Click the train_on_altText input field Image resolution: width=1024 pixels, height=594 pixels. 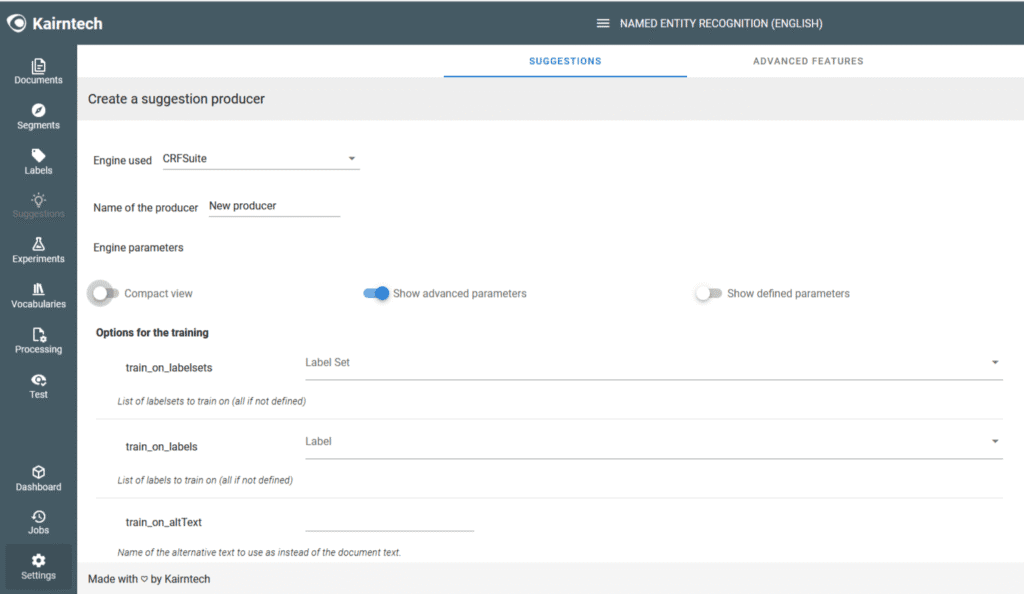[x=389, y=521]
